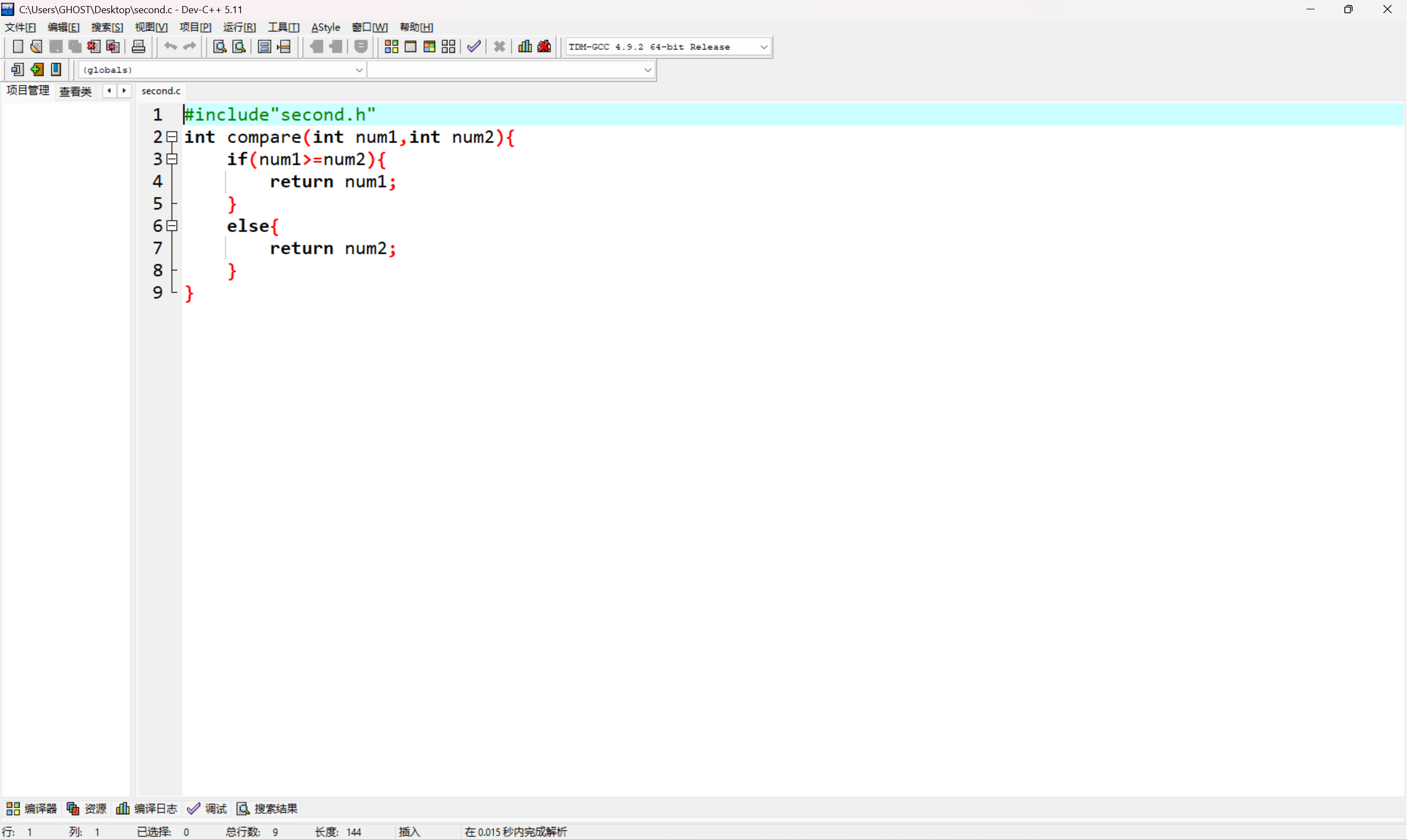Click the New file toolbar icon
This screenshot has height=840, width=1407.
18,46
